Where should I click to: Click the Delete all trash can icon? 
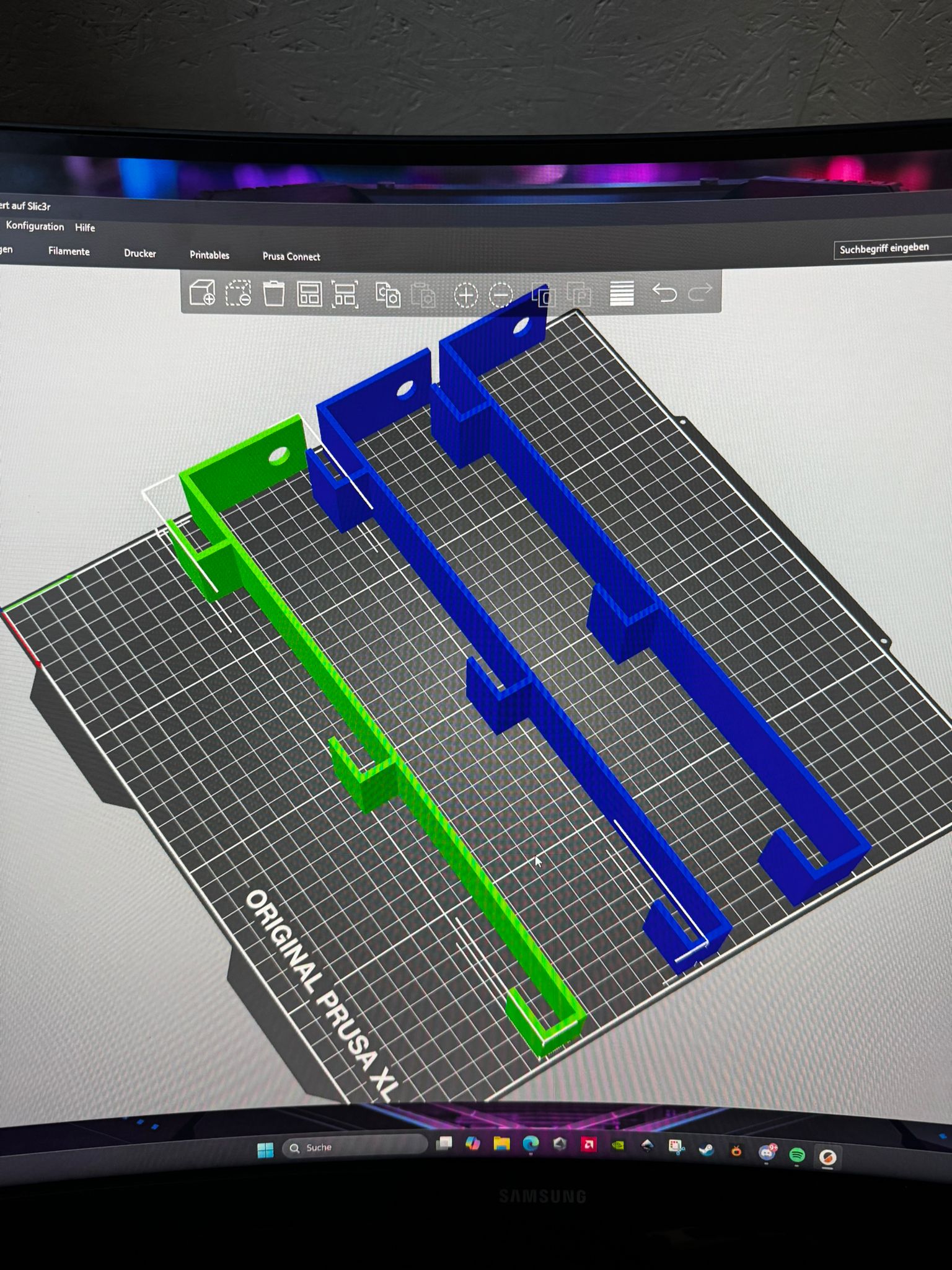(273, 293)
